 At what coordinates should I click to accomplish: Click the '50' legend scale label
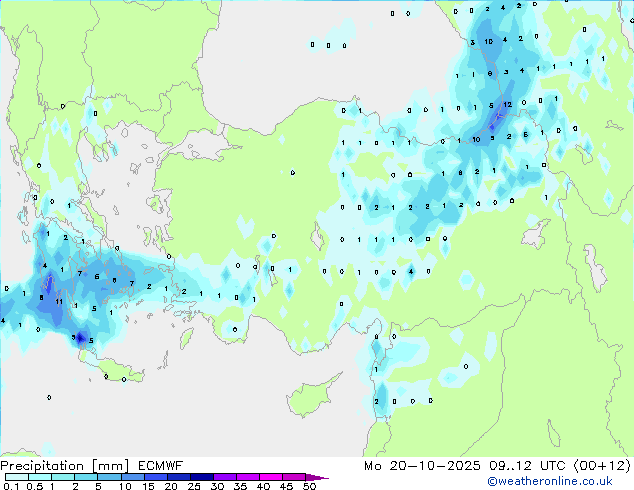coord(309,486)
